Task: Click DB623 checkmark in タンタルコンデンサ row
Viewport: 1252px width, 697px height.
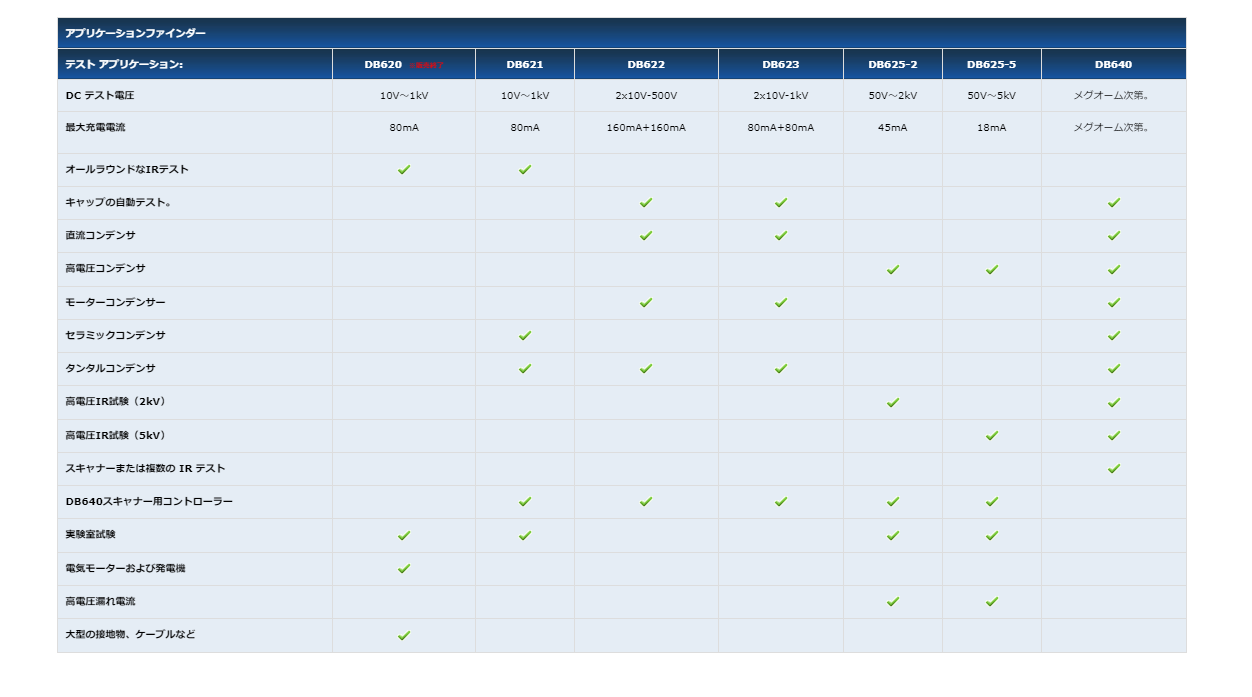Action: 781,369
